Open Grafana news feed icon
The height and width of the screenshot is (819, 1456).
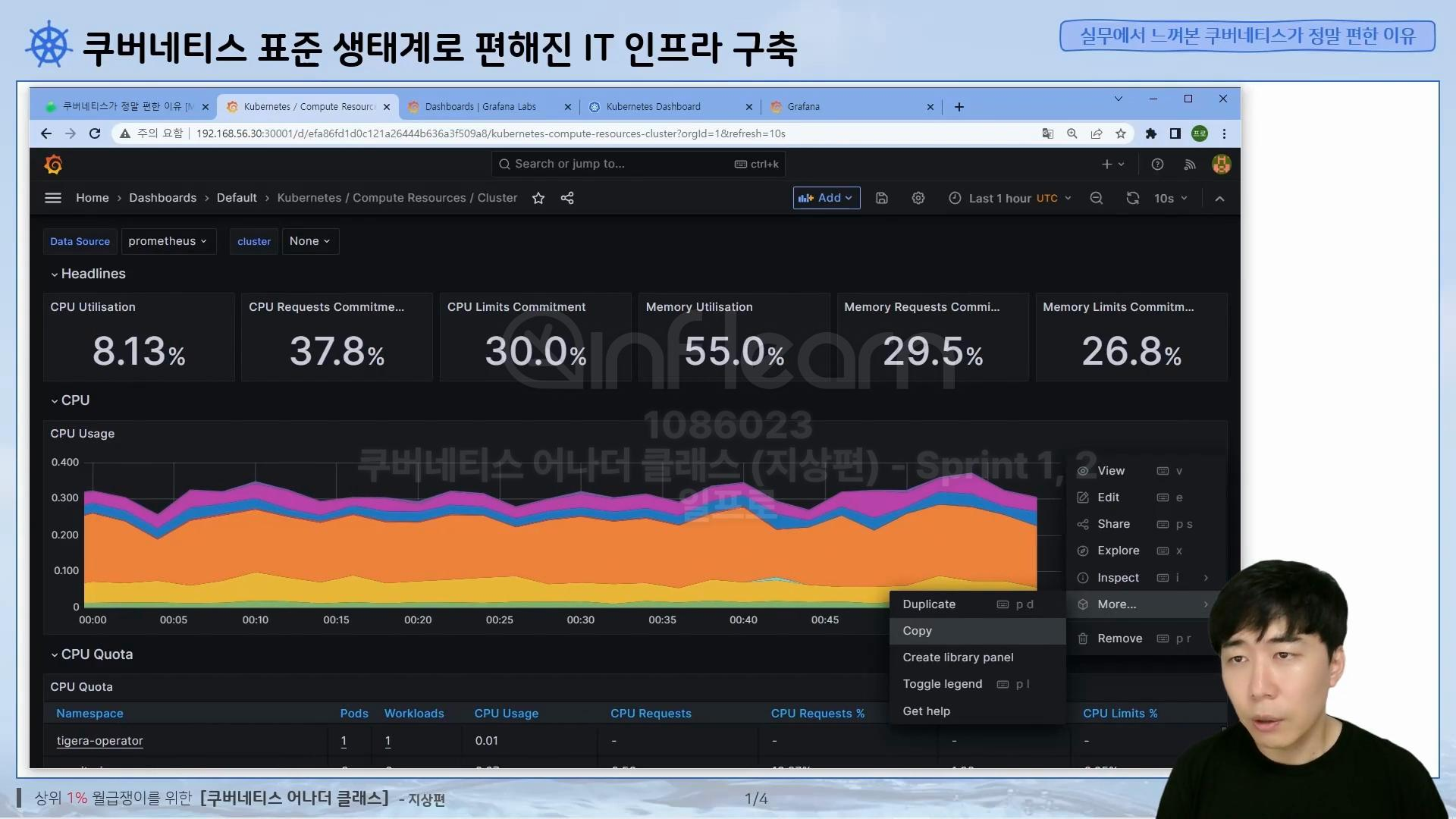click(x=1190, y=164)
